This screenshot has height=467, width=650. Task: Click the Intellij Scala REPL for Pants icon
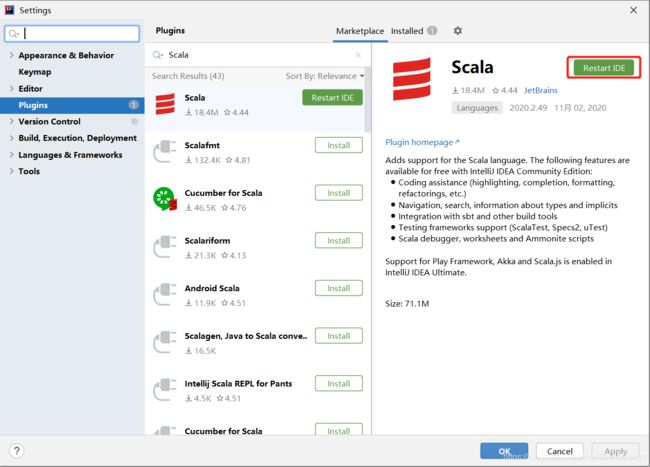tap(165, 390)
